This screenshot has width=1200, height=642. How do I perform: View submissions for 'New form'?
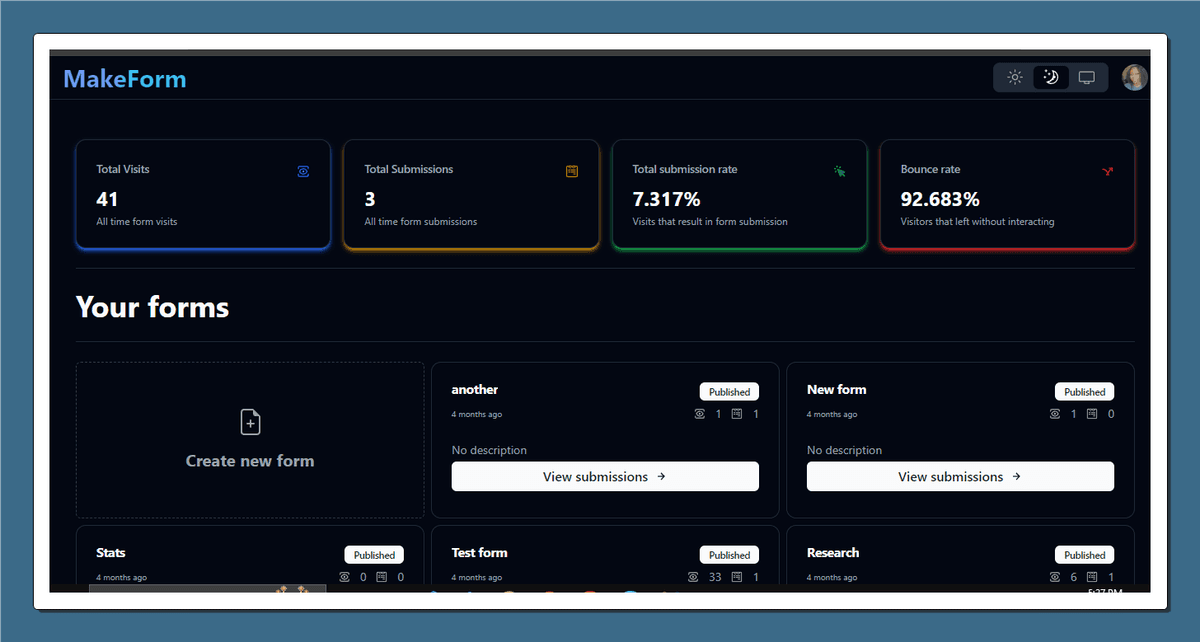tap(960, 477)
